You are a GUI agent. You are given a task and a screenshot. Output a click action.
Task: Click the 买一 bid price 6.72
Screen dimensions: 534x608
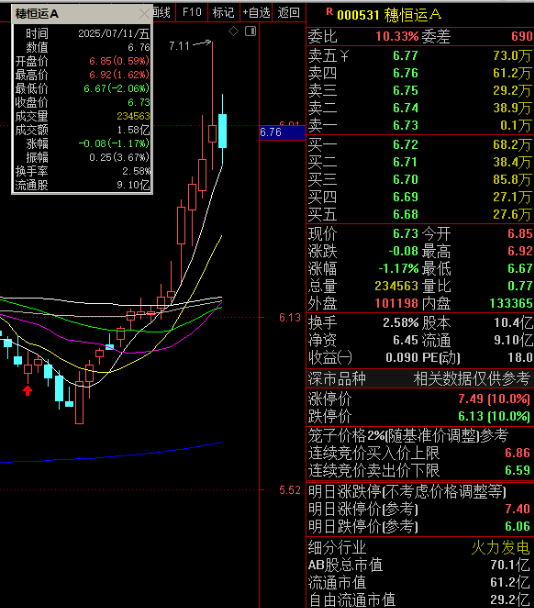[x=405, y=145]
